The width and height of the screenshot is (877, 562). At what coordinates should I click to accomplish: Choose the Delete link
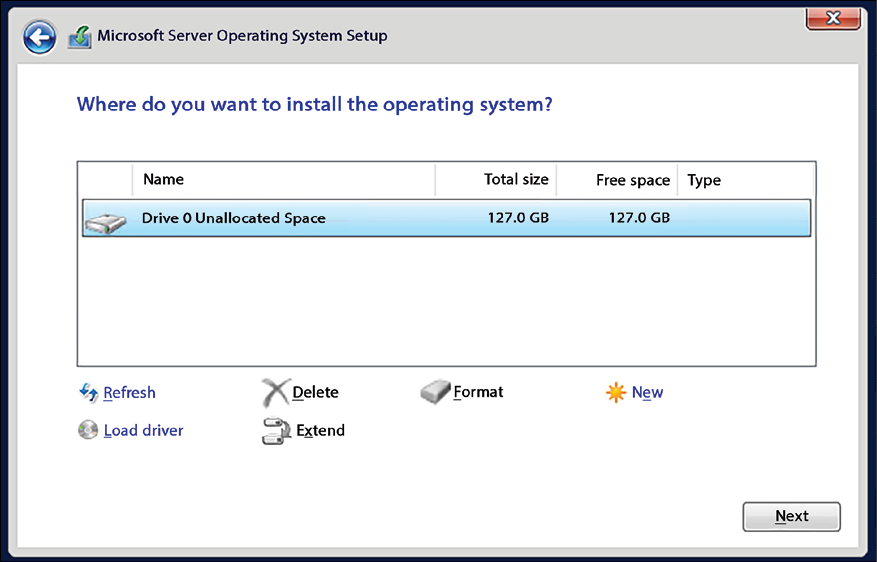tap(315, 392)
